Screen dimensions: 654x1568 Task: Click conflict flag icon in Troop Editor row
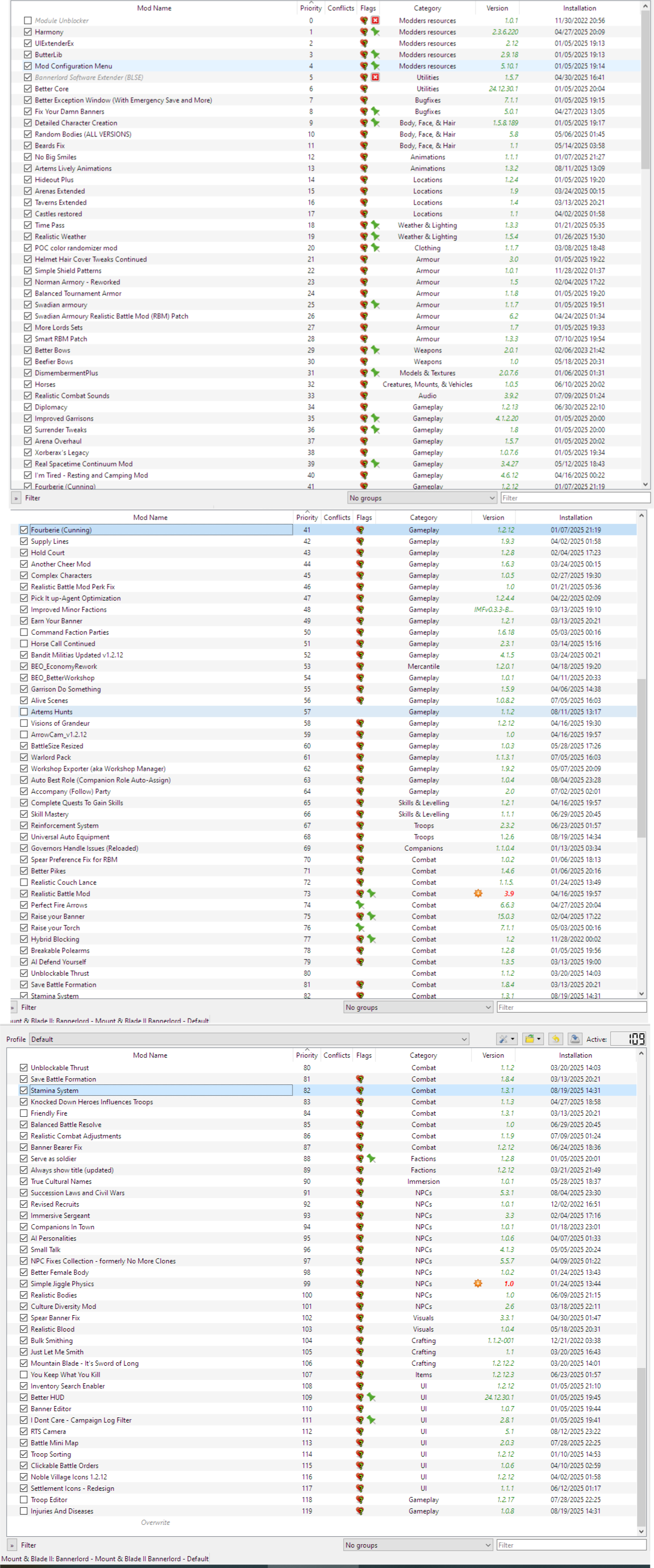click(x=360, y=1500)
